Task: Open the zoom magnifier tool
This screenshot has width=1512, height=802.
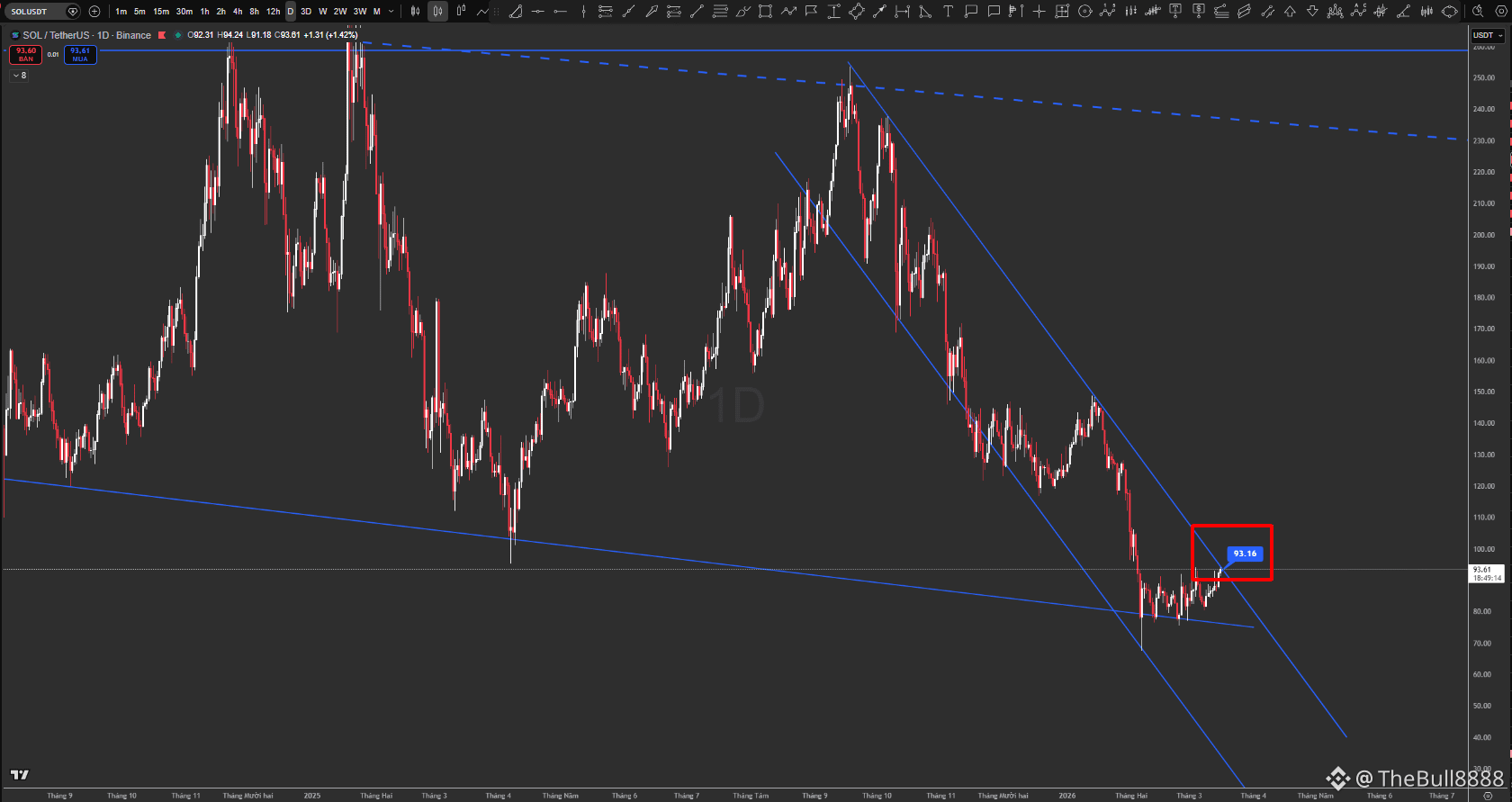Action: [1478, 12]
